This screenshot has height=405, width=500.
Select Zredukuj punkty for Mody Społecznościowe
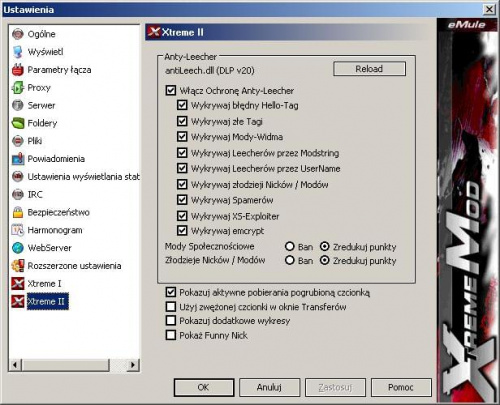(x=325, y=246)
